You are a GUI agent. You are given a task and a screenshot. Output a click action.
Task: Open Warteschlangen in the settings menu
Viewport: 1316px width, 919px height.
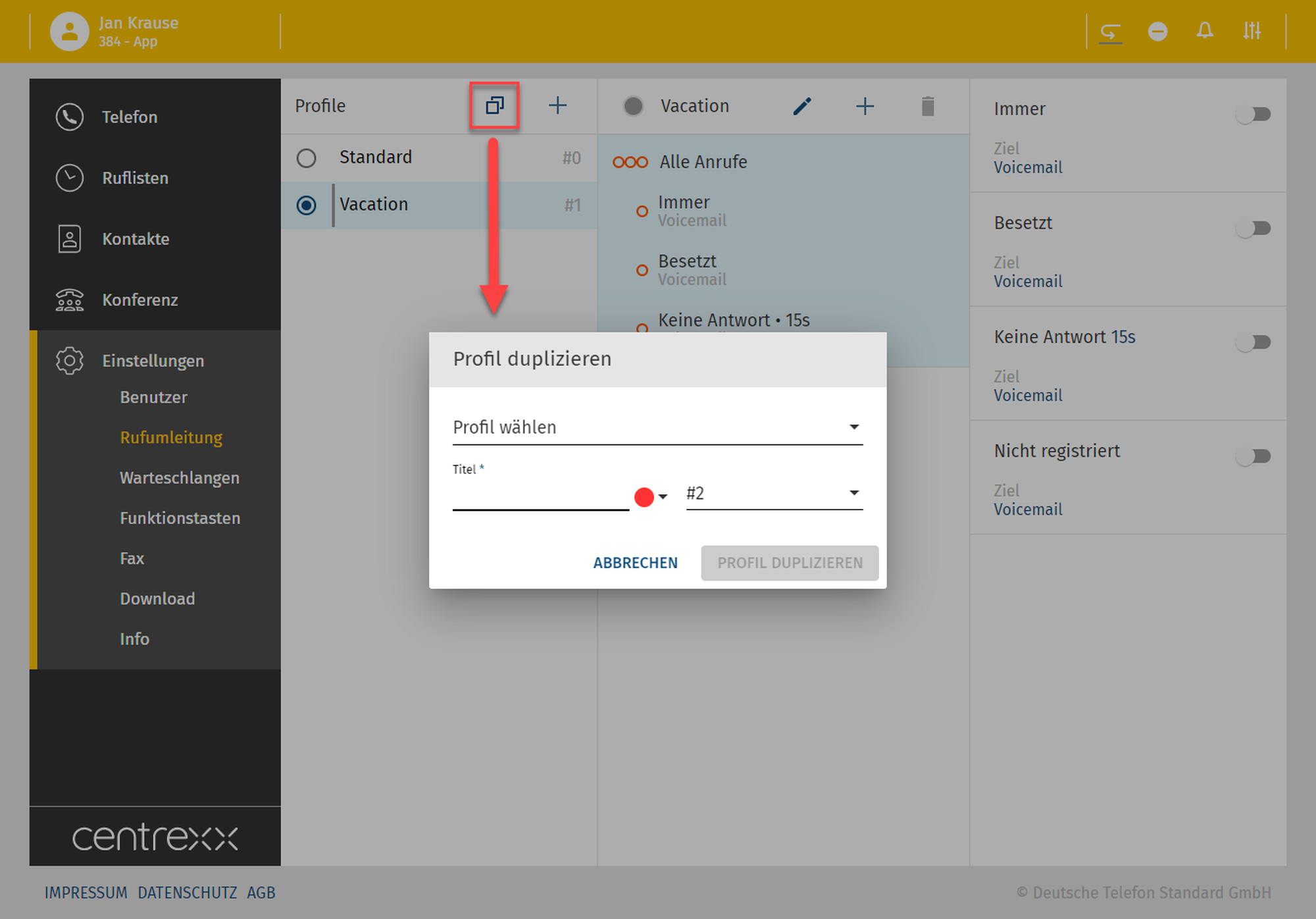(x=179, y=478)
